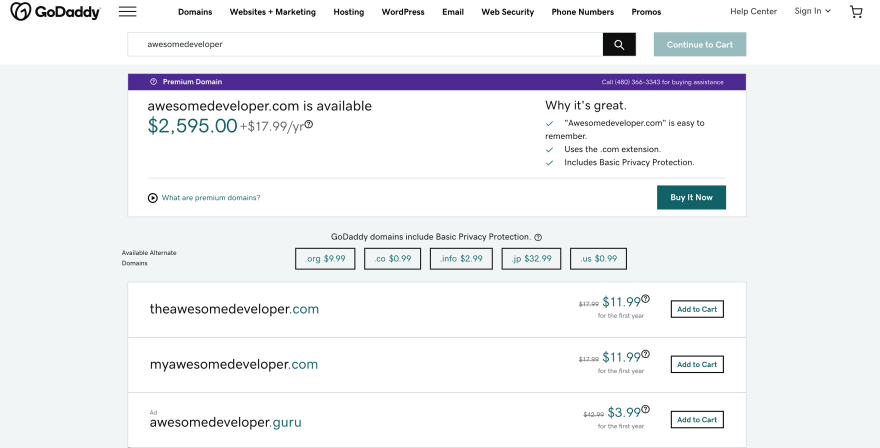
Task: Expand the Sign In dropdown
Action: [x=812, y=11]
